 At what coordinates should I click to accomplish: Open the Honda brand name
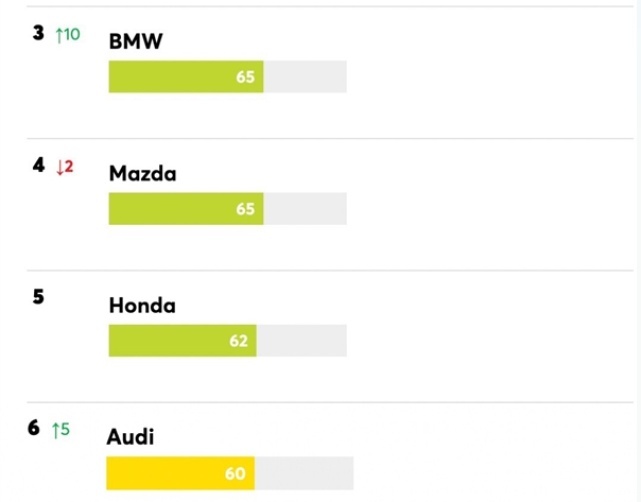[x=142, y=305]
